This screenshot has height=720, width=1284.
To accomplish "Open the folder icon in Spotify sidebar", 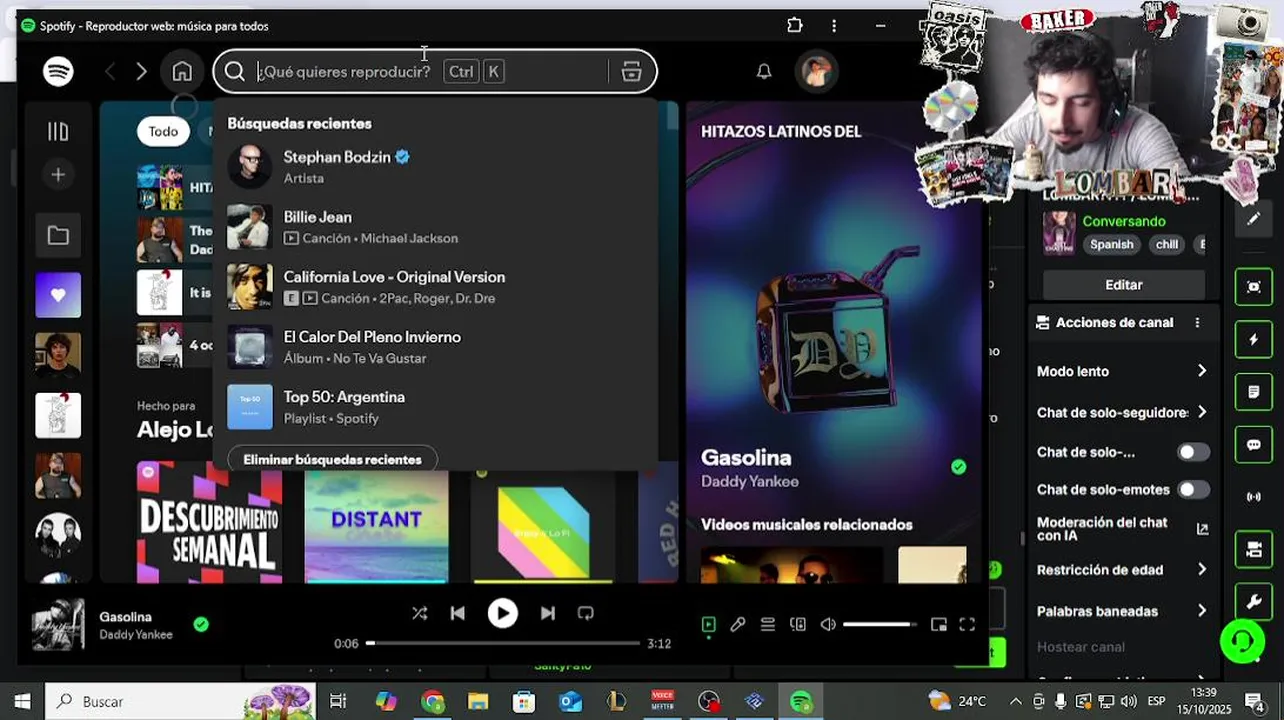I will tap(58, 236).
